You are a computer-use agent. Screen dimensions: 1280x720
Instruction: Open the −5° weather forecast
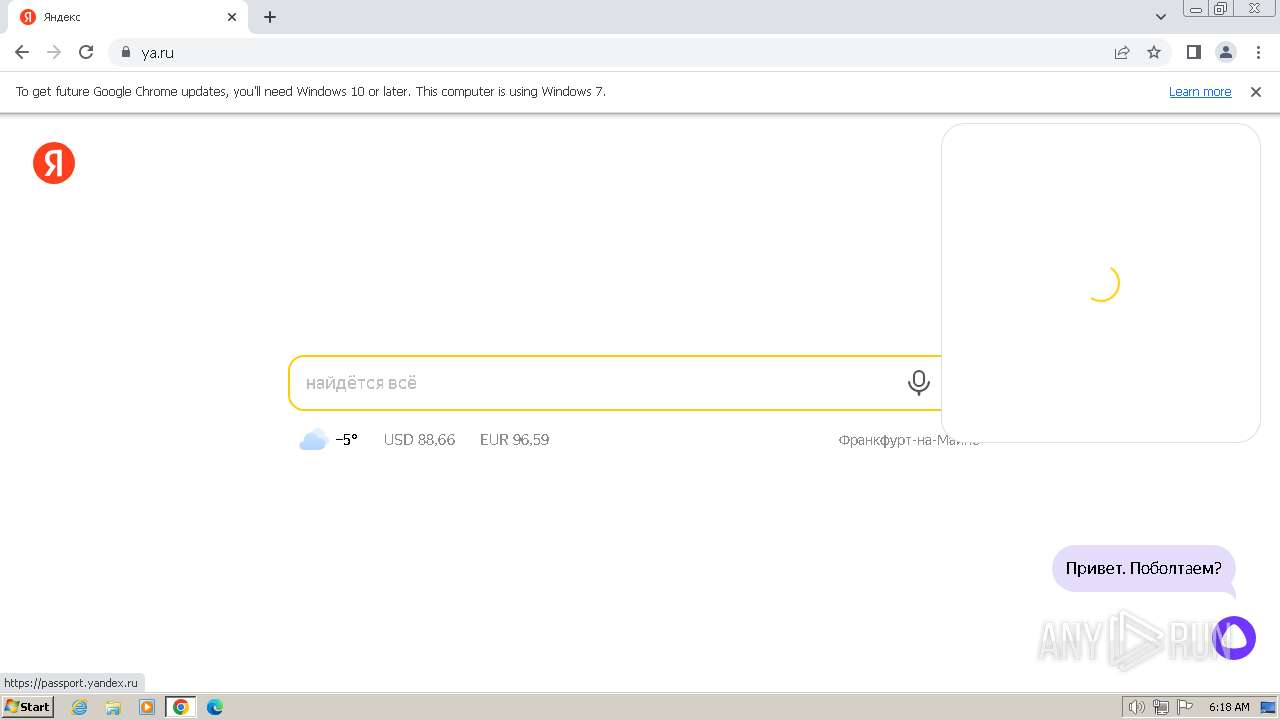[x=346, y=440]
